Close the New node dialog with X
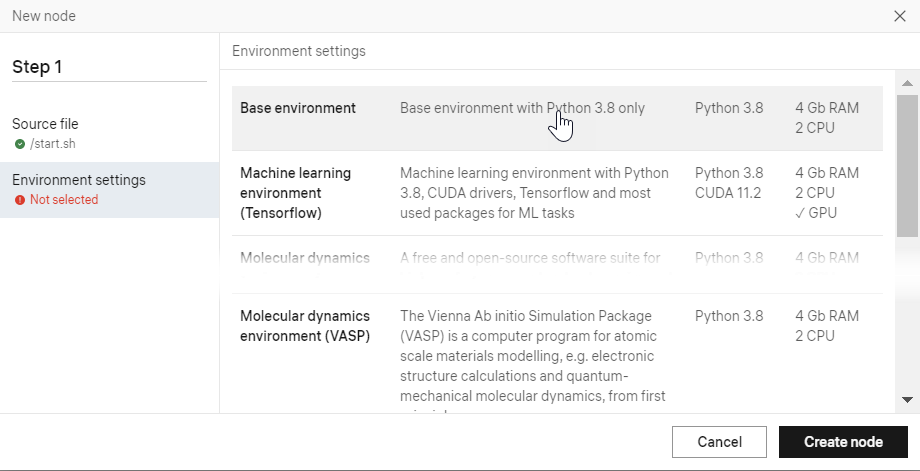Screen dimensions: 920x471 click(x=900, y=16)
